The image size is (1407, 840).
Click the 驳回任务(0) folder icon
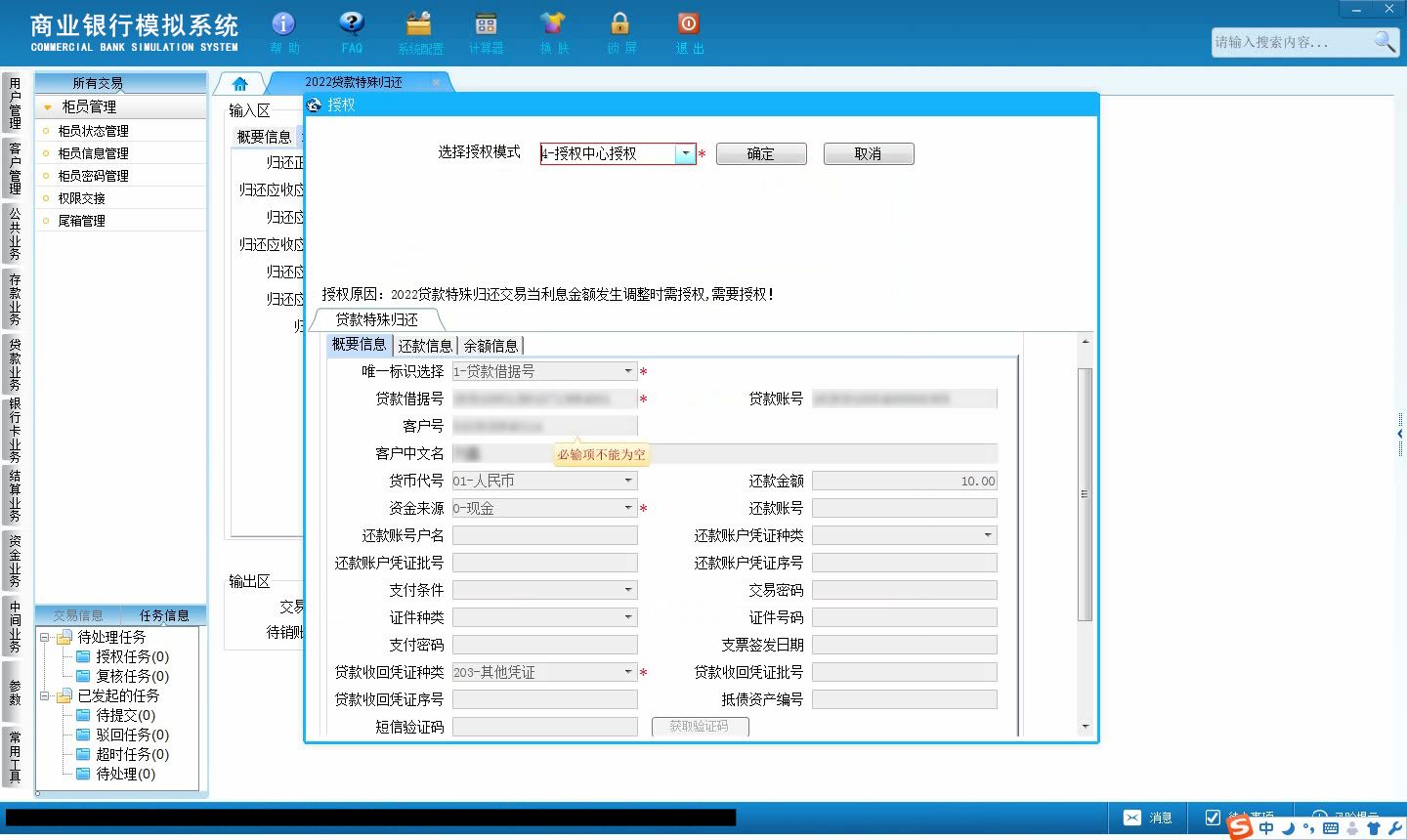click(84, 735)
